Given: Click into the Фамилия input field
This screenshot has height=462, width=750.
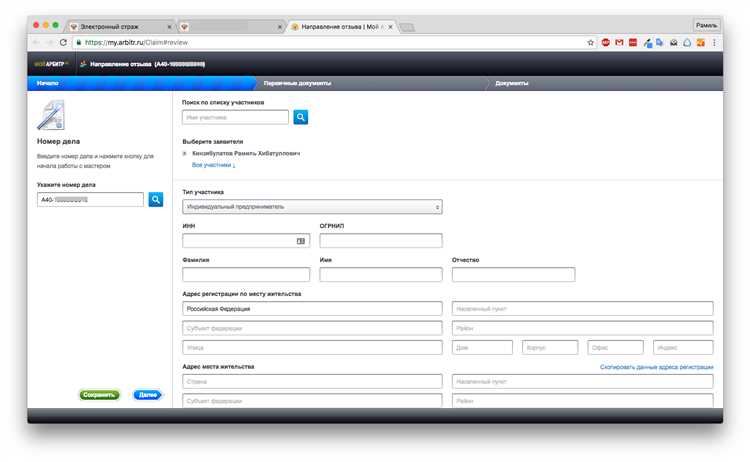Looking at the screenshot, I should click(x=246, y=275).
